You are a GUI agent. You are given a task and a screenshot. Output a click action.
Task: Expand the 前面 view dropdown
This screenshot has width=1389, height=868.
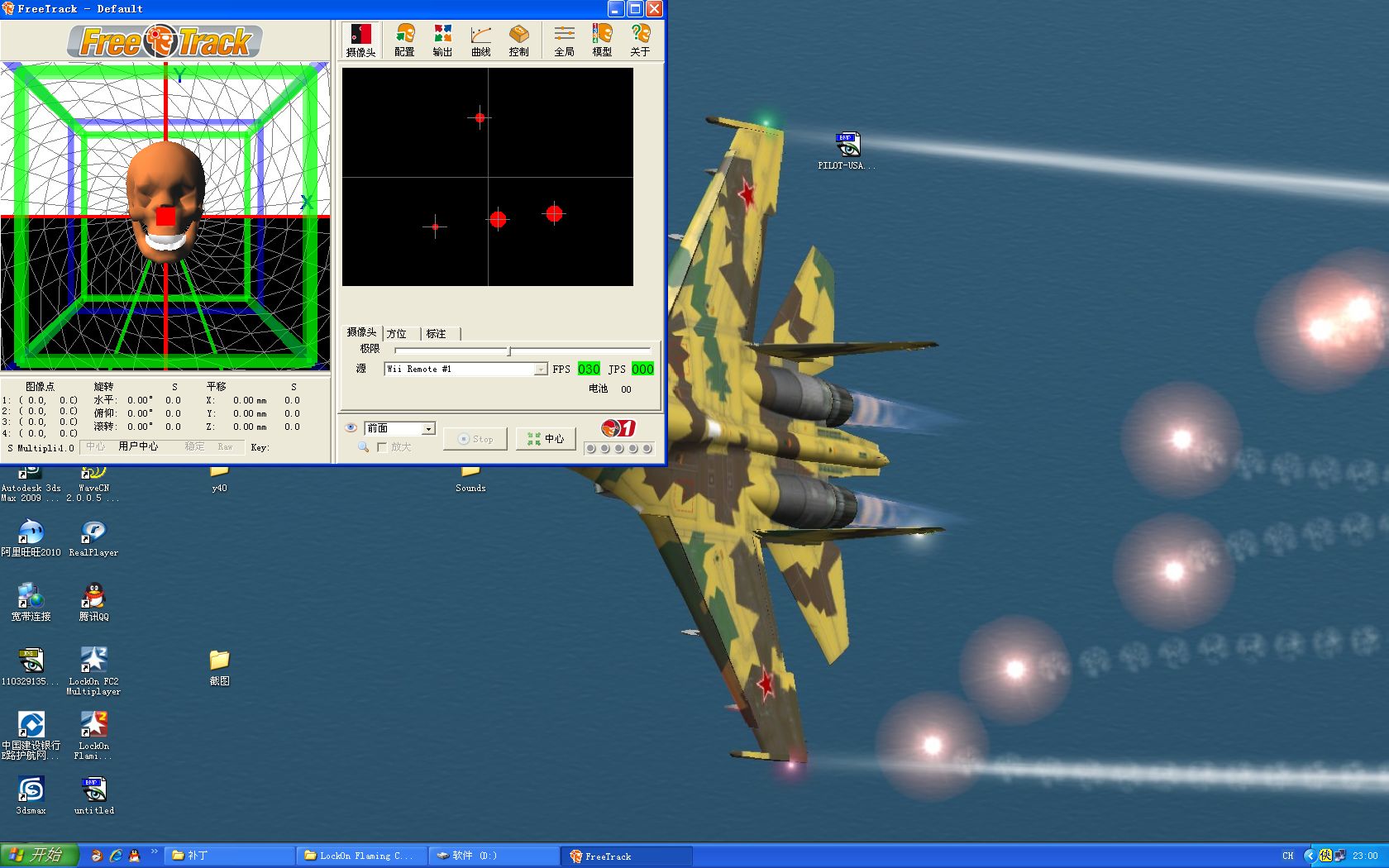pyautogui.click(x=428, y=428)
